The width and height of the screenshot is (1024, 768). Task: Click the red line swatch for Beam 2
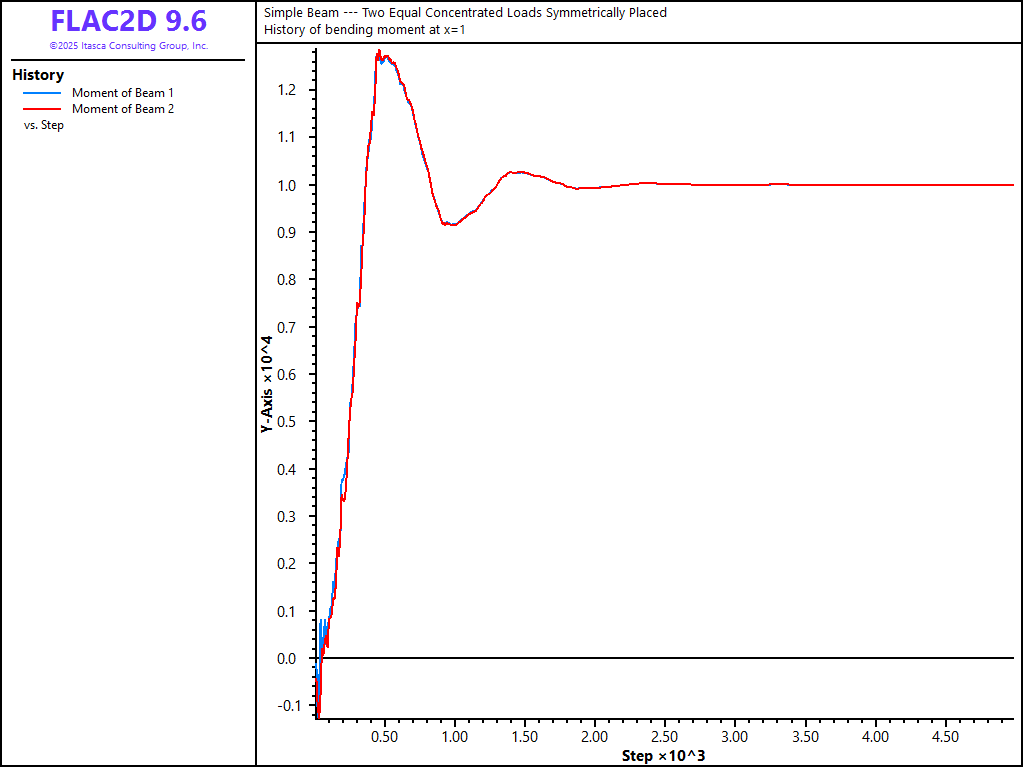(42, 109)
